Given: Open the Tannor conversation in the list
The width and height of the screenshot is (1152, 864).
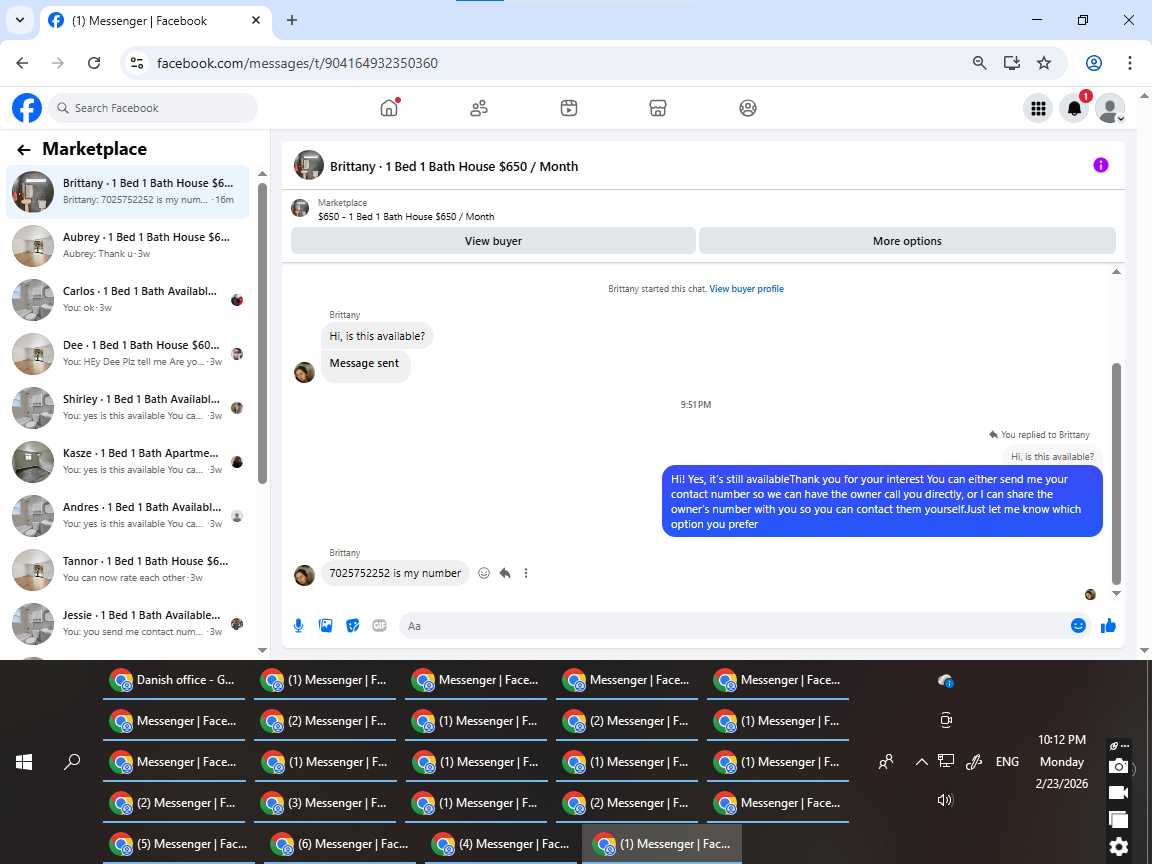Looking at the screenshot, I should (127, 569).
